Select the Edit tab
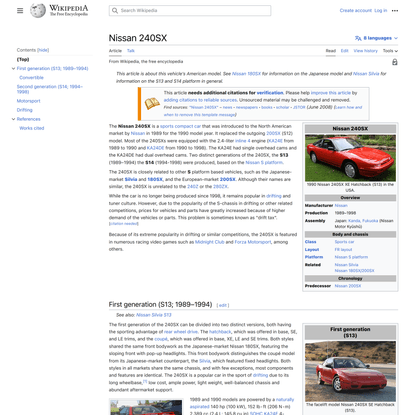 click(x=344, y=51)
